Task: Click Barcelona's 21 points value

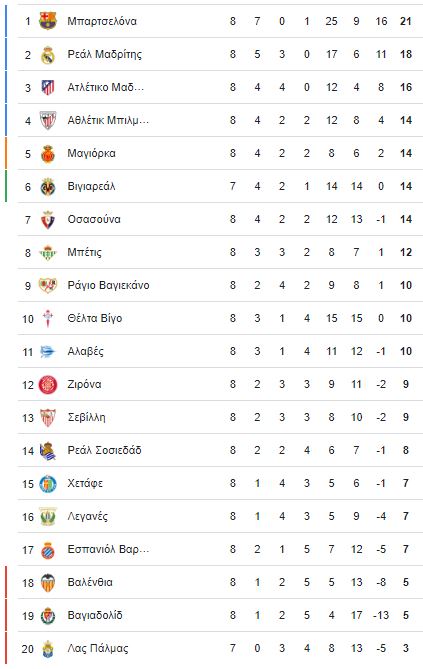Action: [x=405, y=21]
